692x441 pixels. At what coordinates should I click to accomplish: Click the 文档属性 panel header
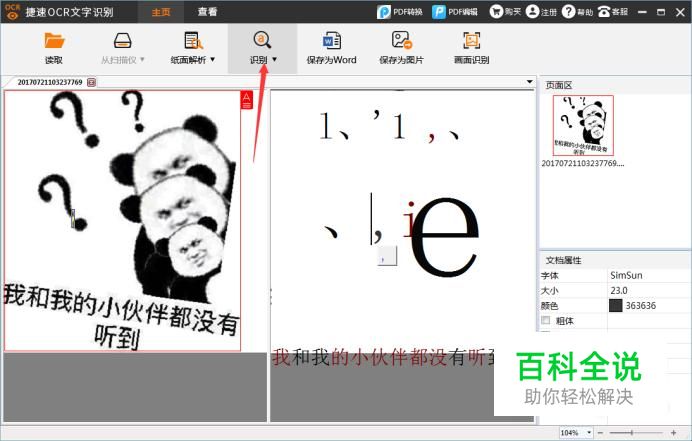564,260
